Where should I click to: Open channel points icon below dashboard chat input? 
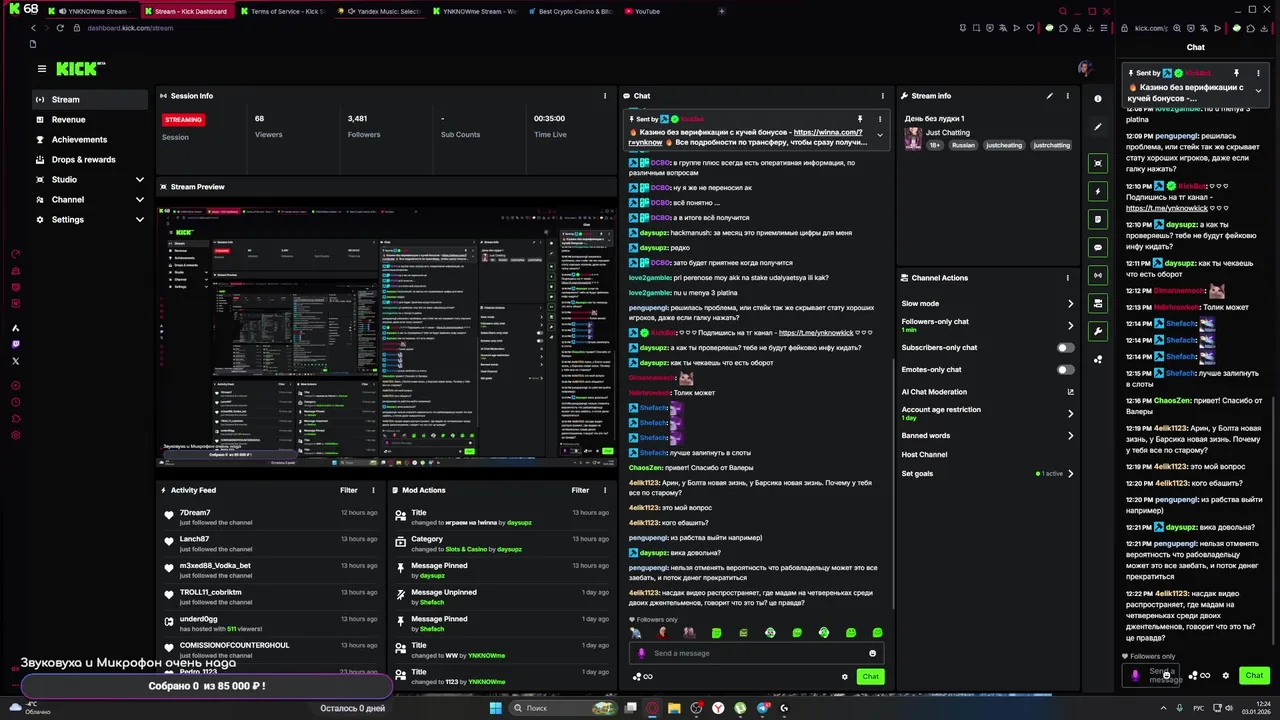[642, 677]
